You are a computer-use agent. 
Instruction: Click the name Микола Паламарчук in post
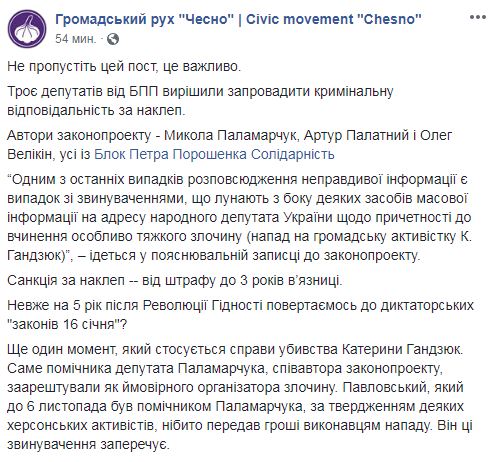pyautogui.click(x=230, y=135)
